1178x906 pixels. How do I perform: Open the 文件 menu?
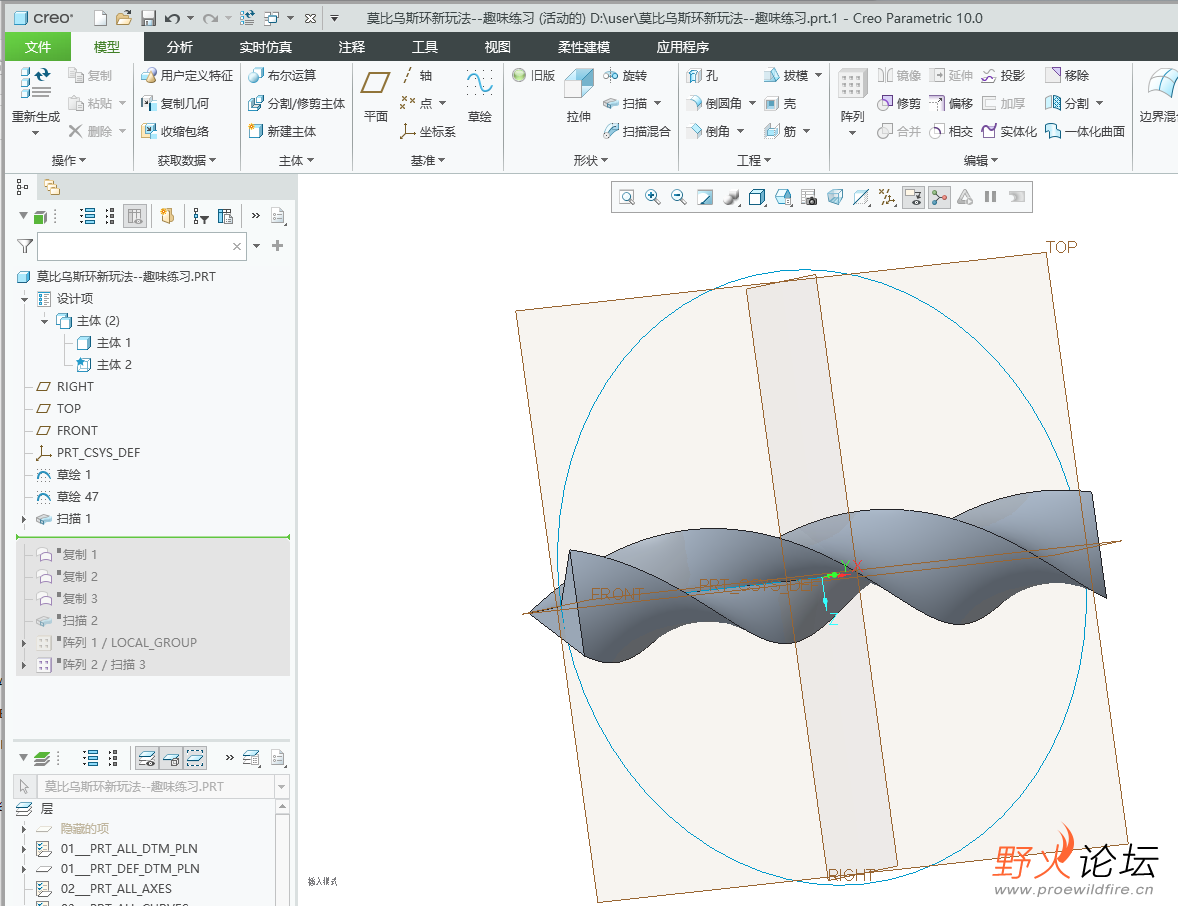pos(38,47)
